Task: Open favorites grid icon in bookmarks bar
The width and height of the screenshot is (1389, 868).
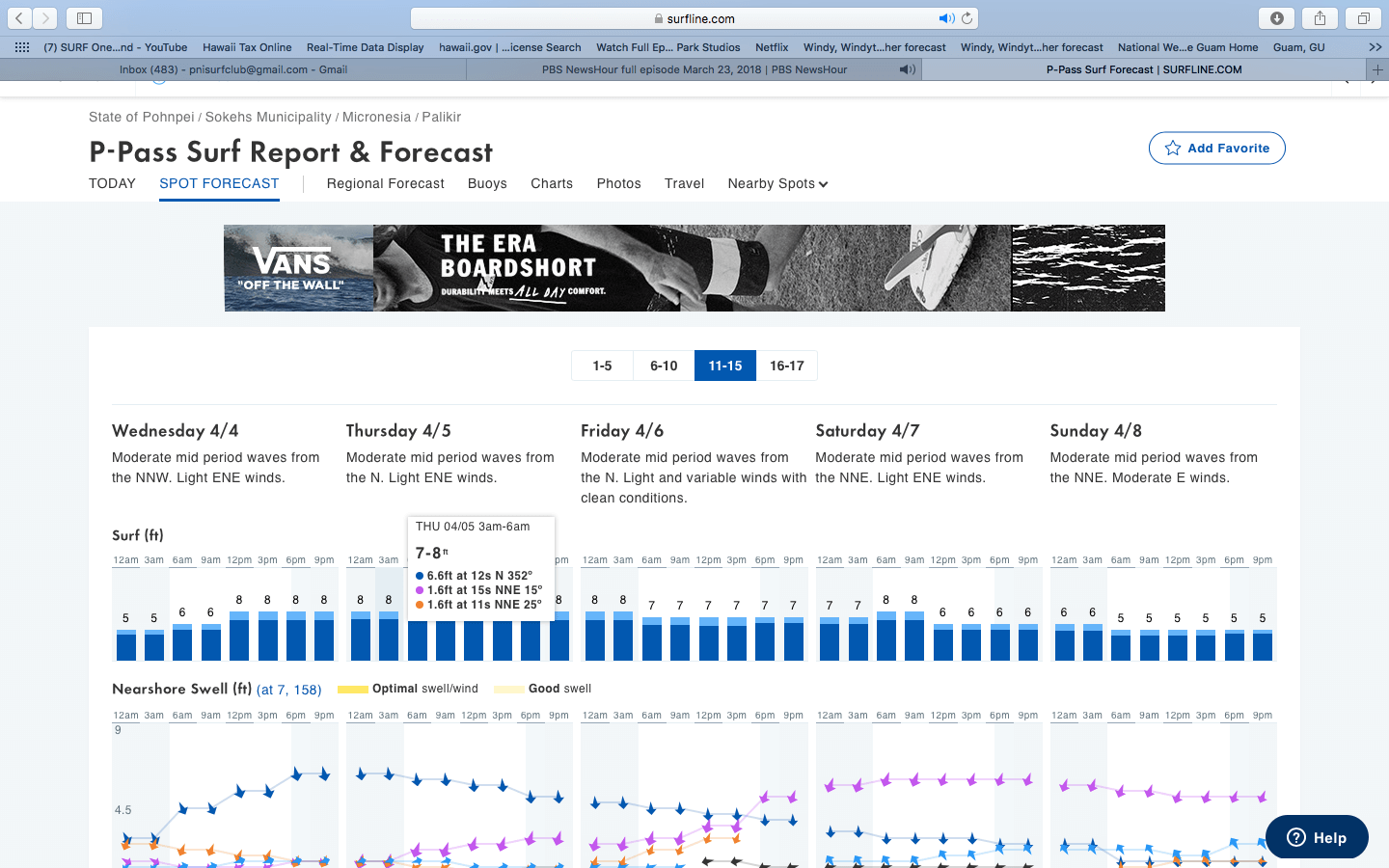Action: 22,47
